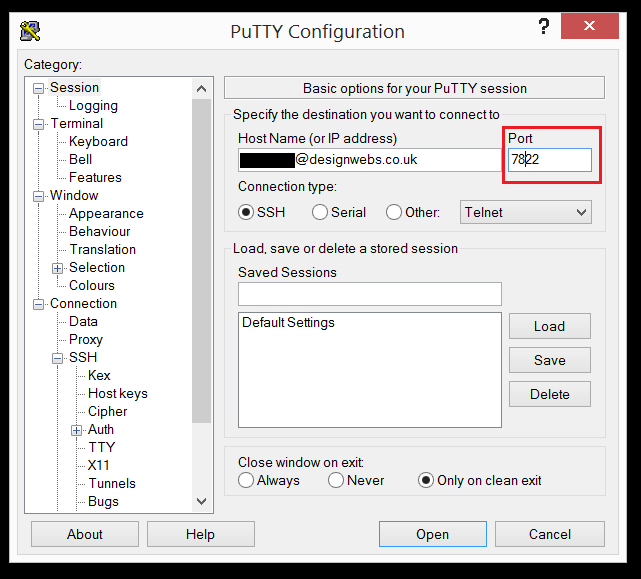Set close window on exit to Never
This screenshot has width=641, height=579.
pos(335,480)
